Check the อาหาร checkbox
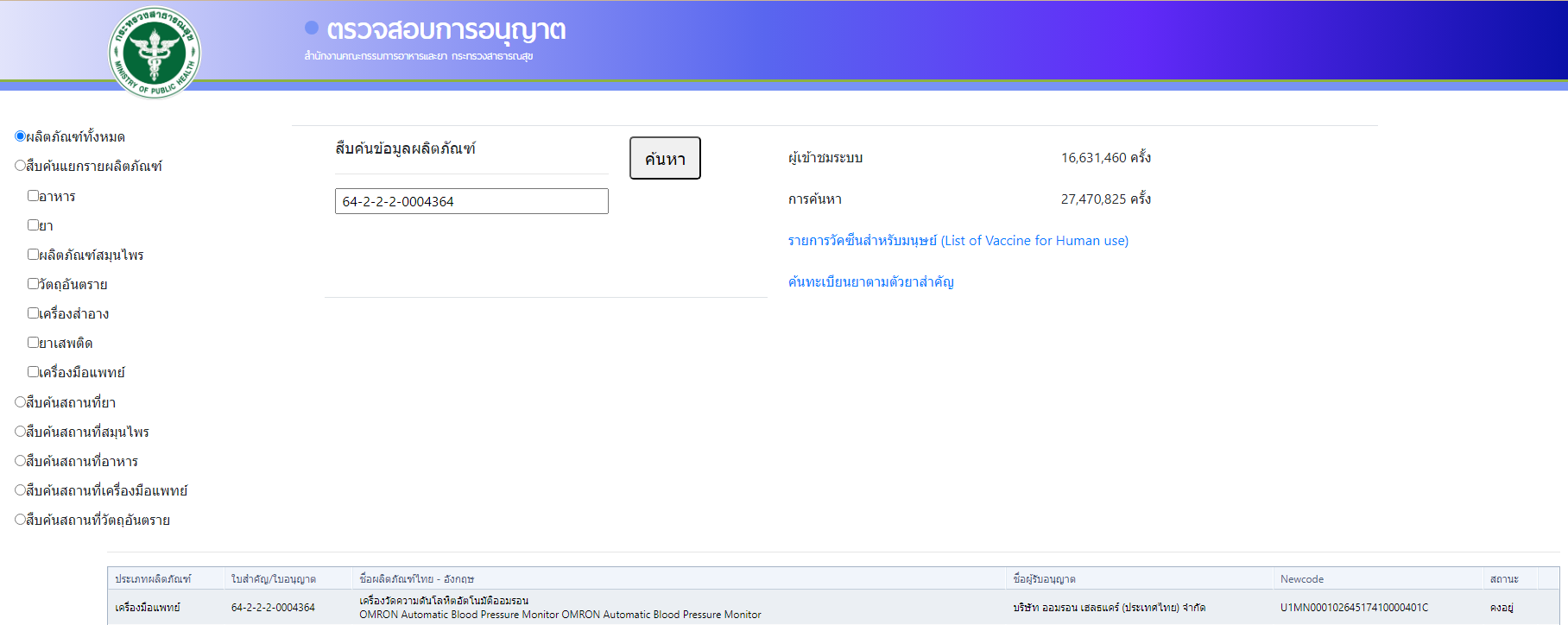1568x625 pixels. click(33, 196)
